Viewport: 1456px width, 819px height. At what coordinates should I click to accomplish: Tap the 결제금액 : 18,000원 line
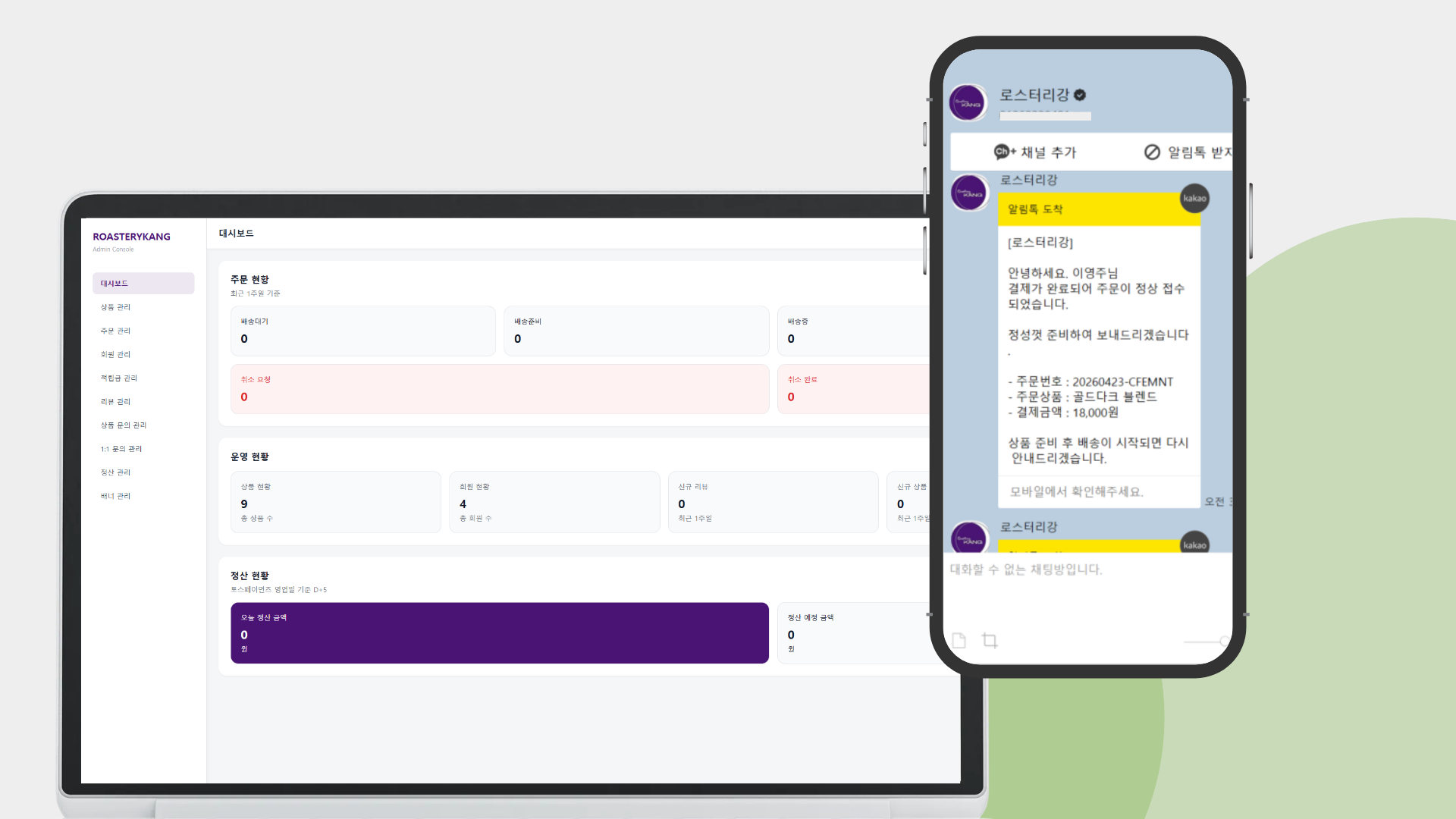tap(1063, 413)
